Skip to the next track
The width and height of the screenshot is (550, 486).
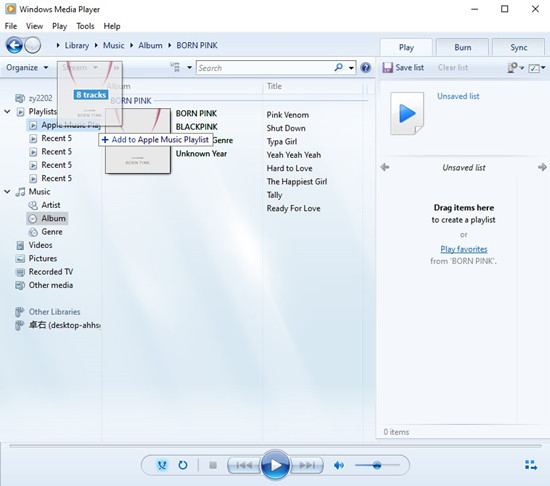(x=307, y=465)
